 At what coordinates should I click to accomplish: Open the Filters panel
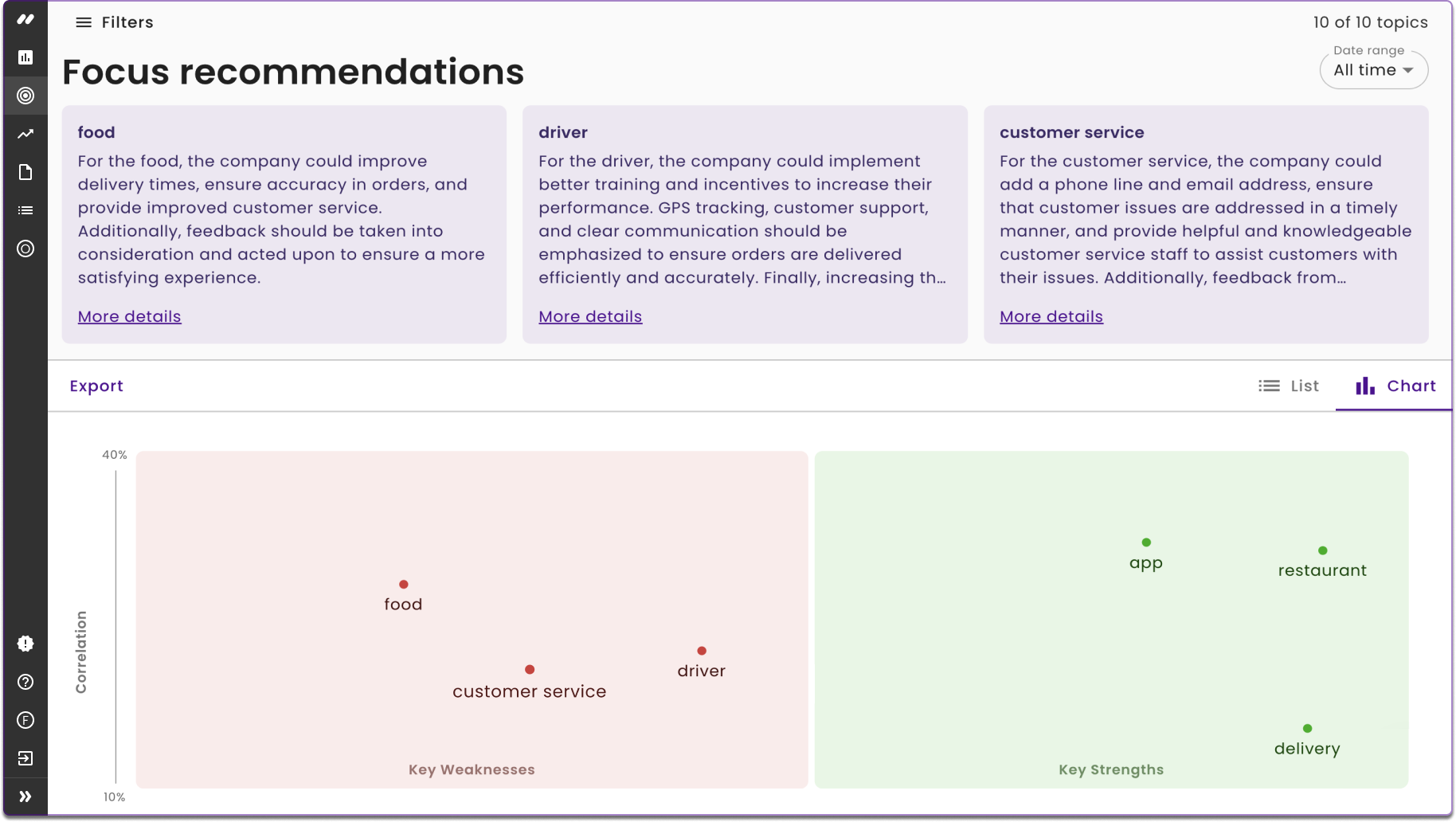[114, 22]
